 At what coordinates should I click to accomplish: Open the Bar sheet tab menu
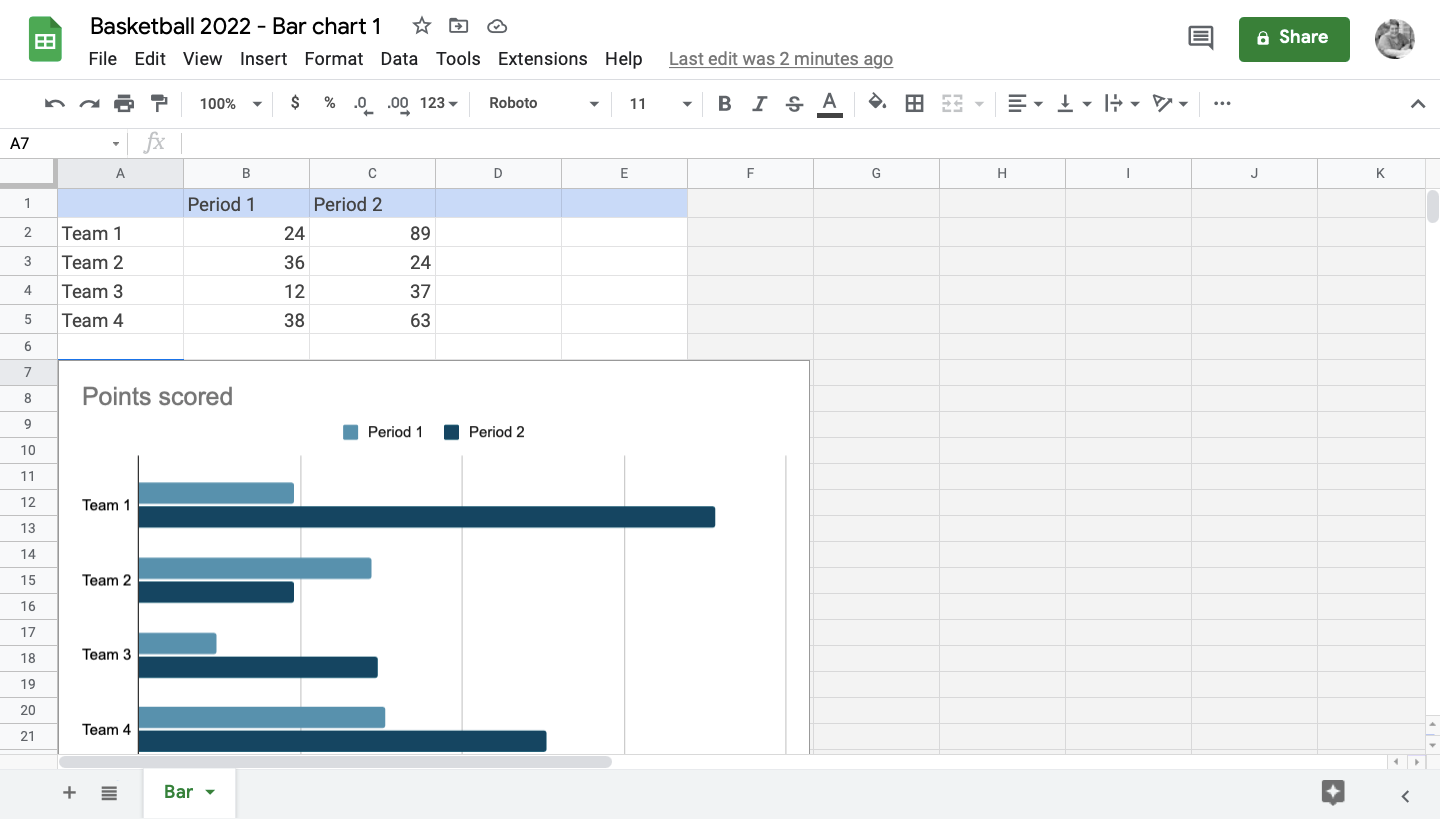coord(211,792)
